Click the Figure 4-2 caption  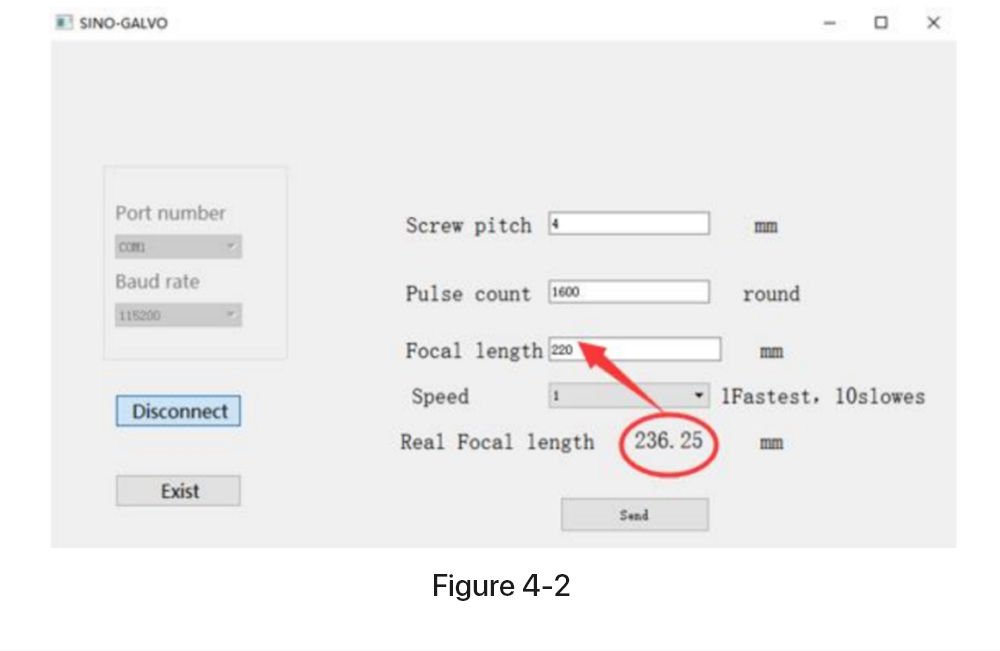pos(501,585)
